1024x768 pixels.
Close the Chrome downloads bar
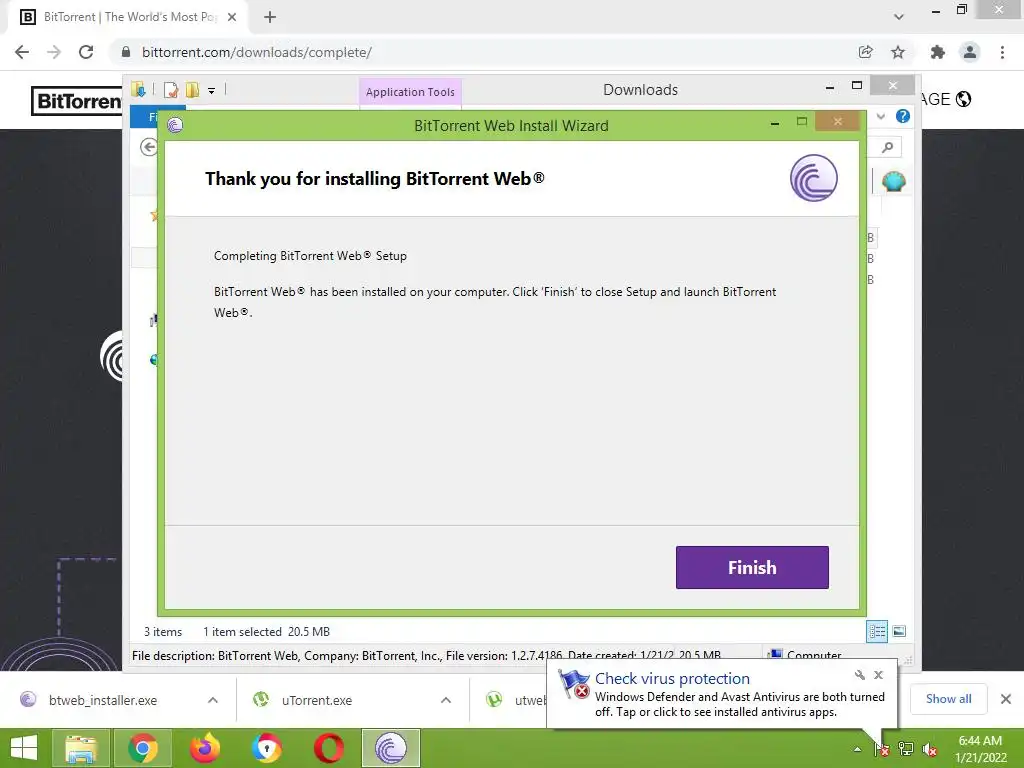[1006, 699]
